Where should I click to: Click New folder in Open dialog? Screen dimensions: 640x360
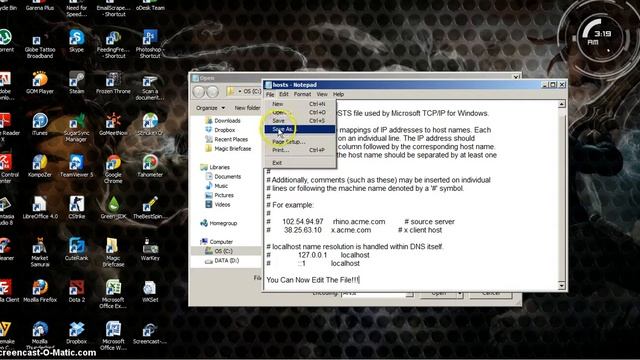(247, 108)
